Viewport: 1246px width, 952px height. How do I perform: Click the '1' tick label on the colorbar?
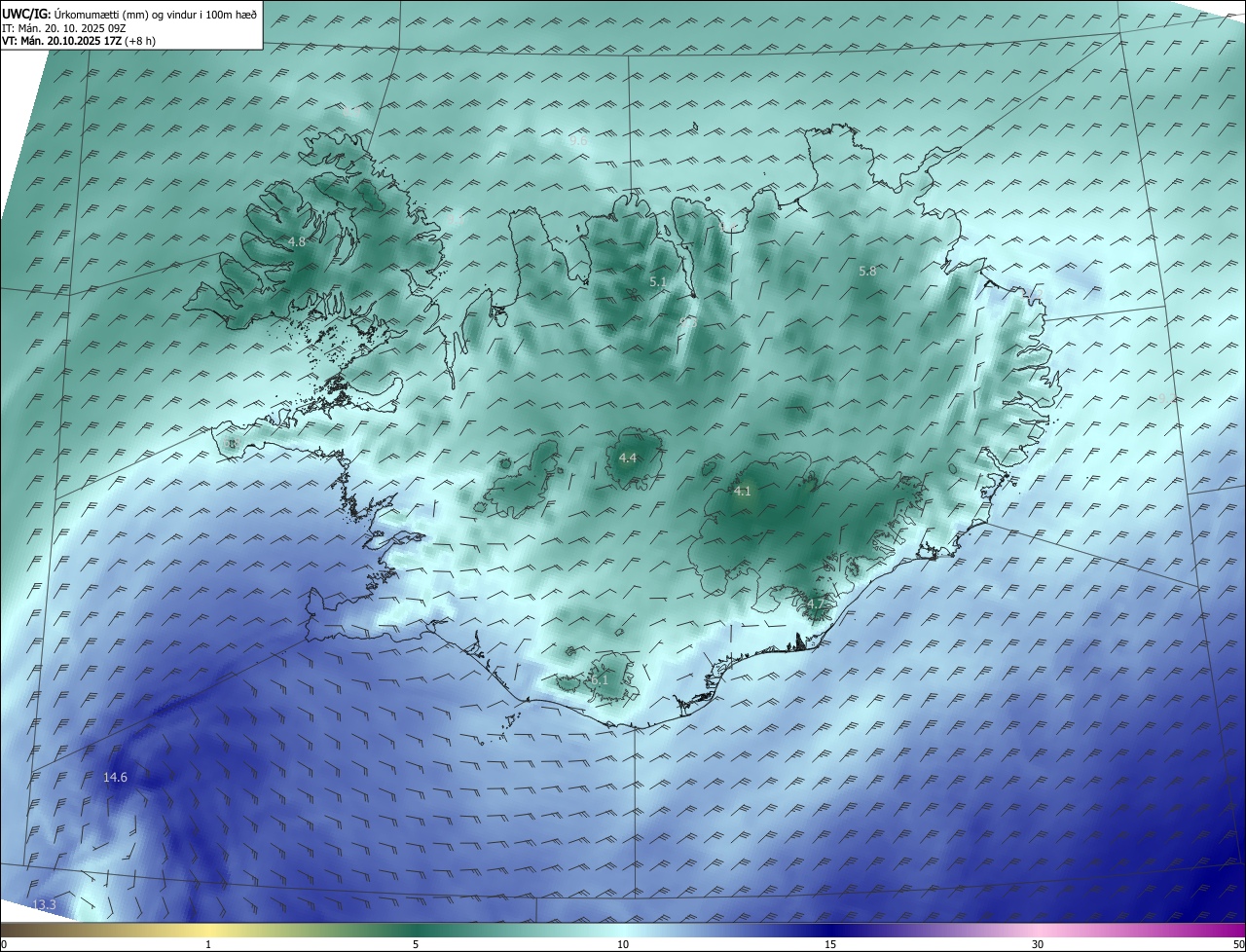[x=208, y=944]
